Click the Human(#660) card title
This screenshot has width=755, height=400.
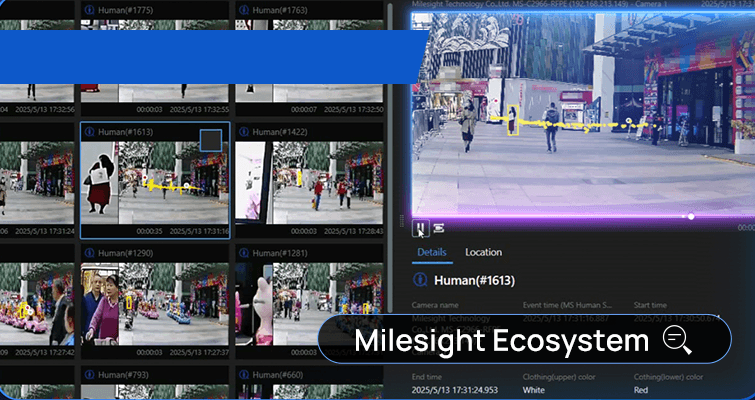276,374
